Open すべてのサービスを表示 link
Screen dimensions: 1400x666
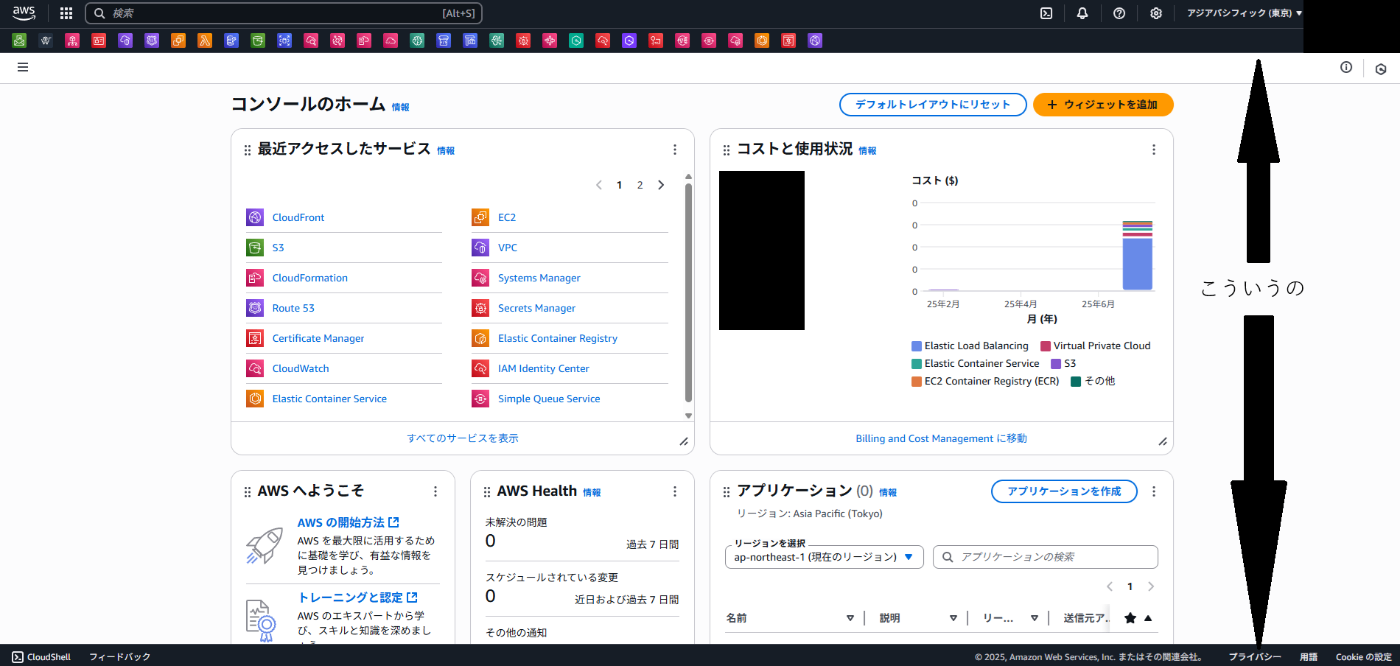pyautogui.click(x=462, y=438)
